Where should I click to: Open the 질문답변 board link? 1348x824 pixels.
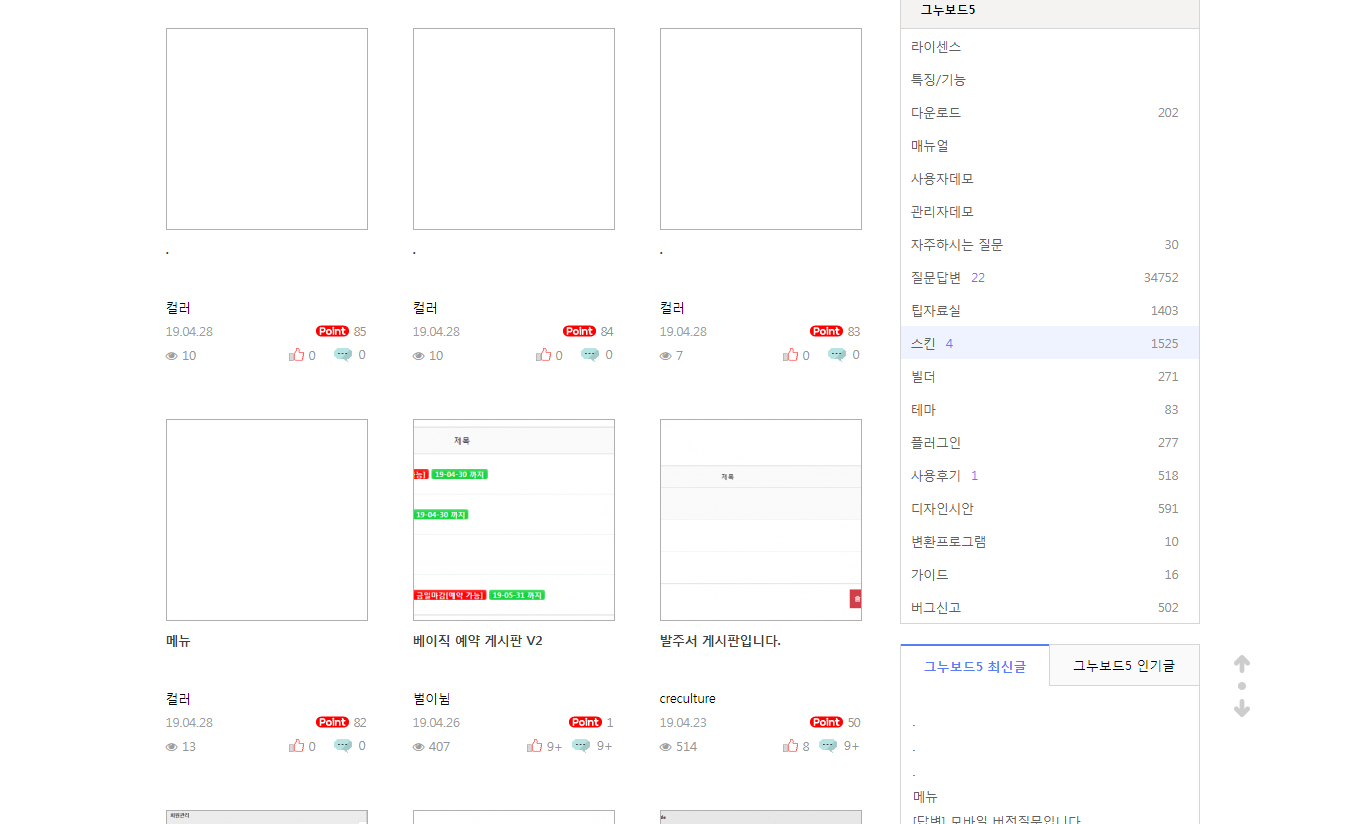pos(936,278)
